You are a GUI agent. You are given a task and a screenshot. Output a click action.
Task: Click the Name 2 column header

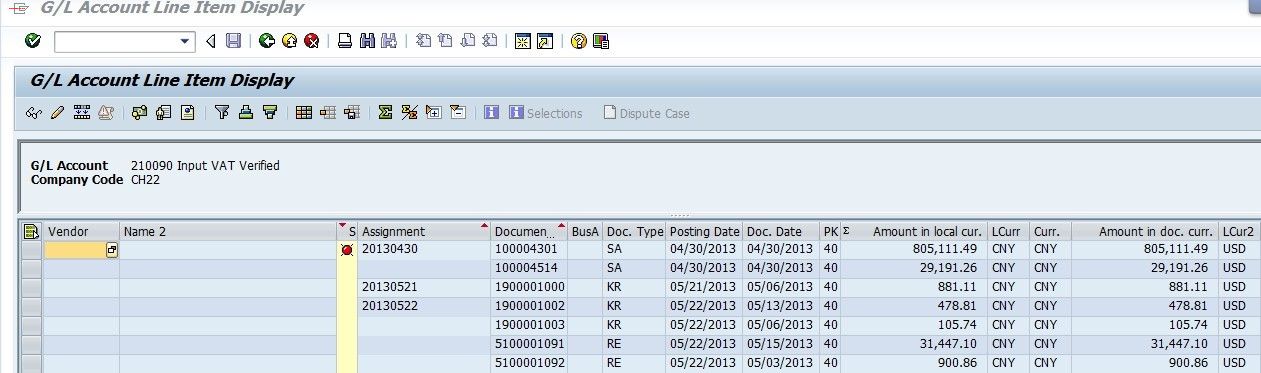pos(228,231)
